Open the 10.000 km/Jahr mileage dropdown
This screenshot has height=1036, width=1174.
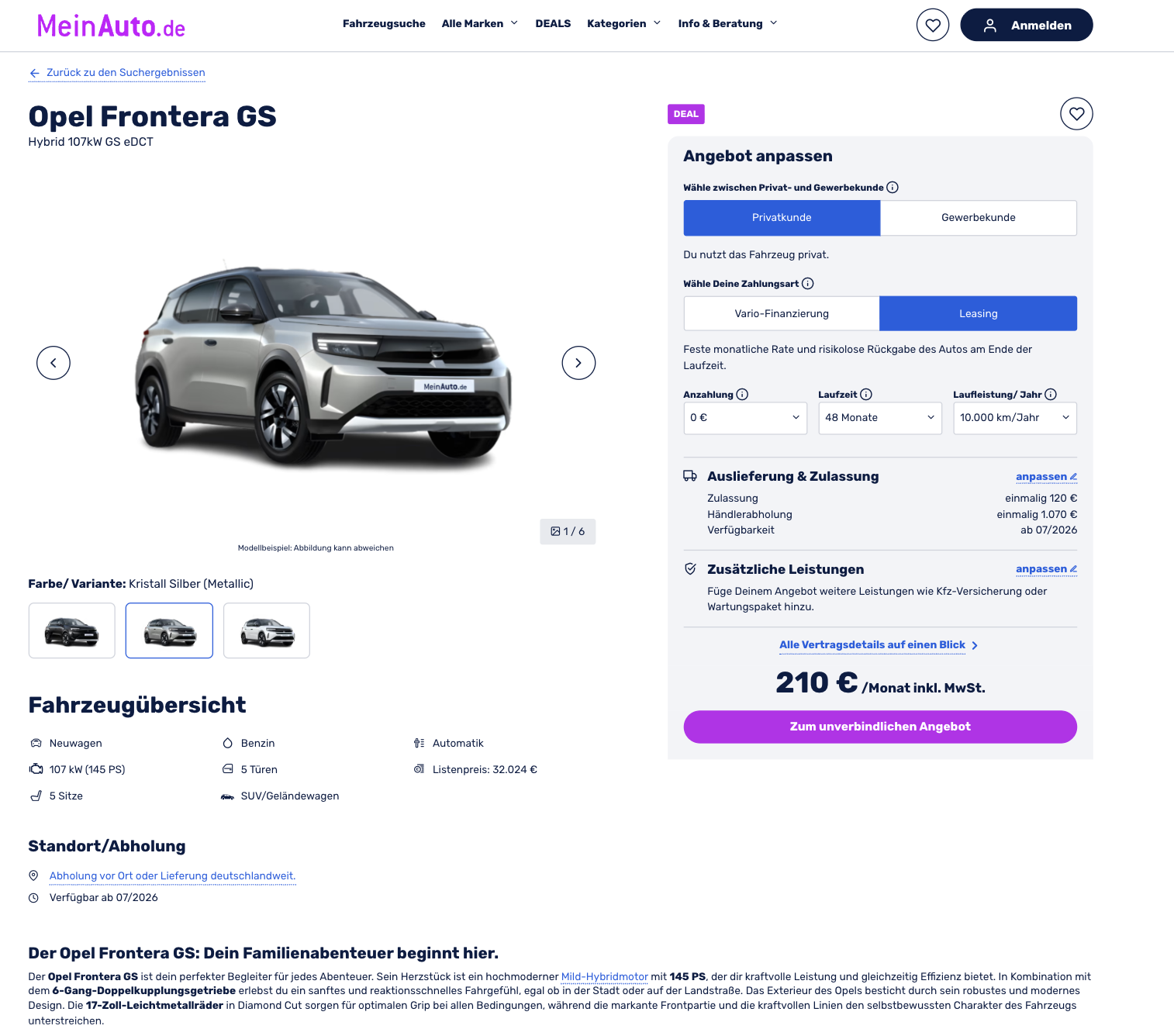pyautogui.click(x=1015, y=418)
